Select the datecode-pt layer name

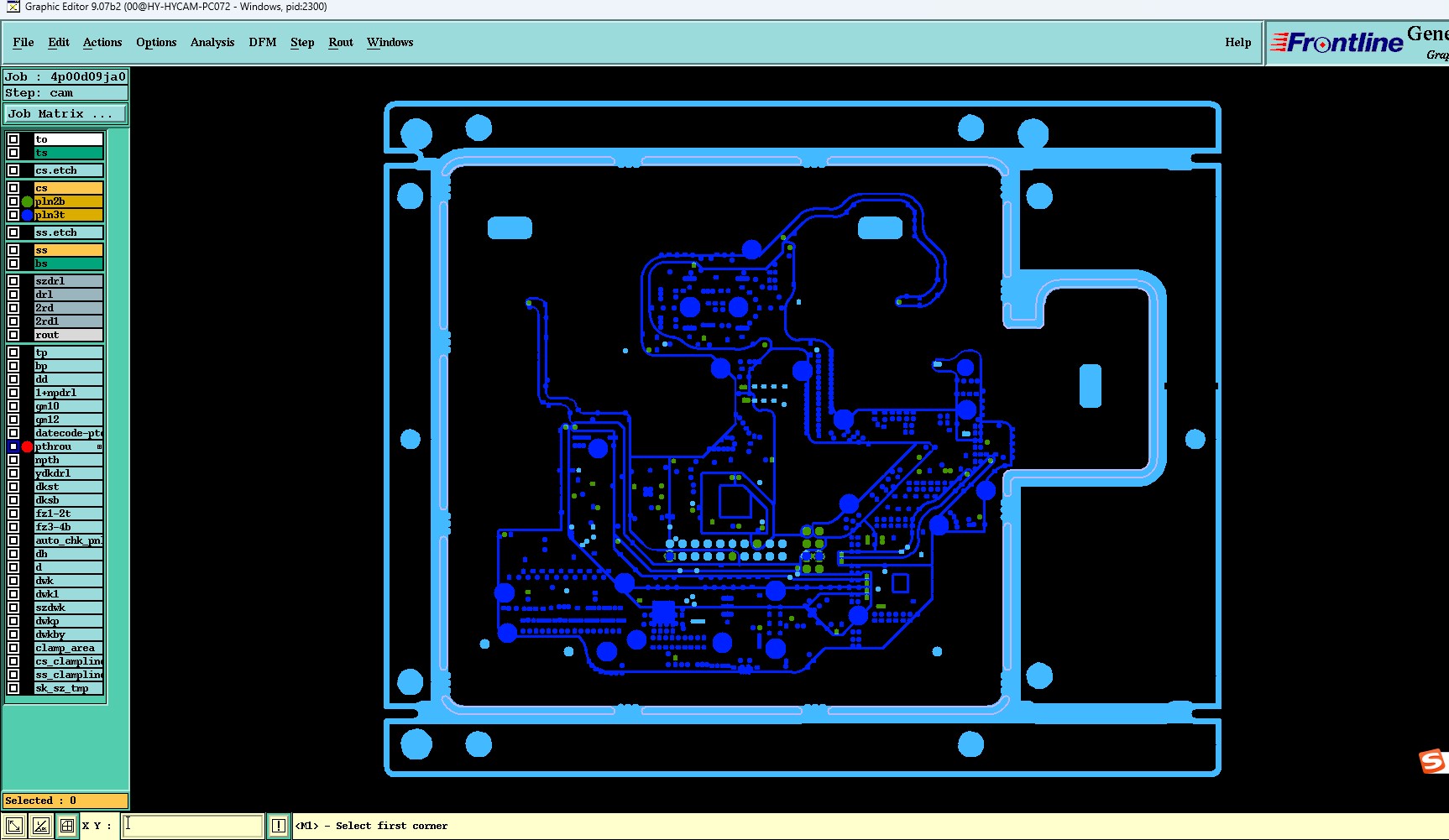[x=69, y=433]
